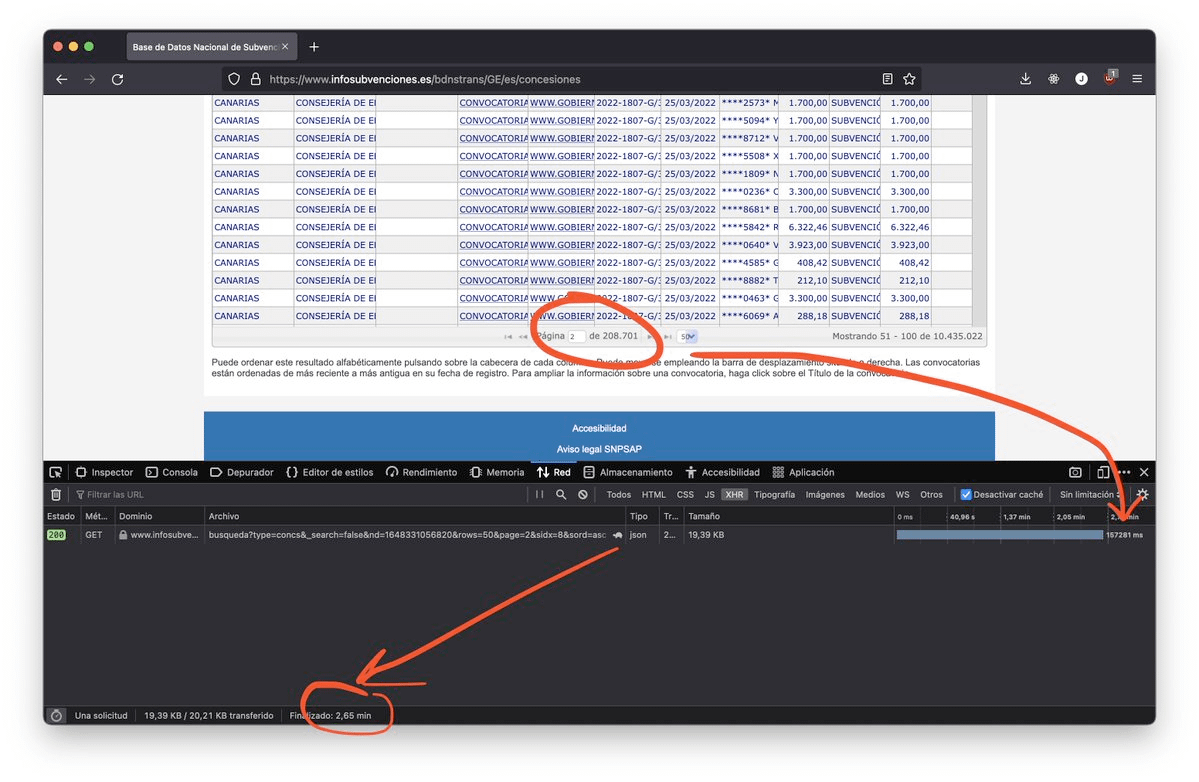Screen dimensions: 1199x782
Task: Open the network settings gear menu
Action: point(1143,494)
